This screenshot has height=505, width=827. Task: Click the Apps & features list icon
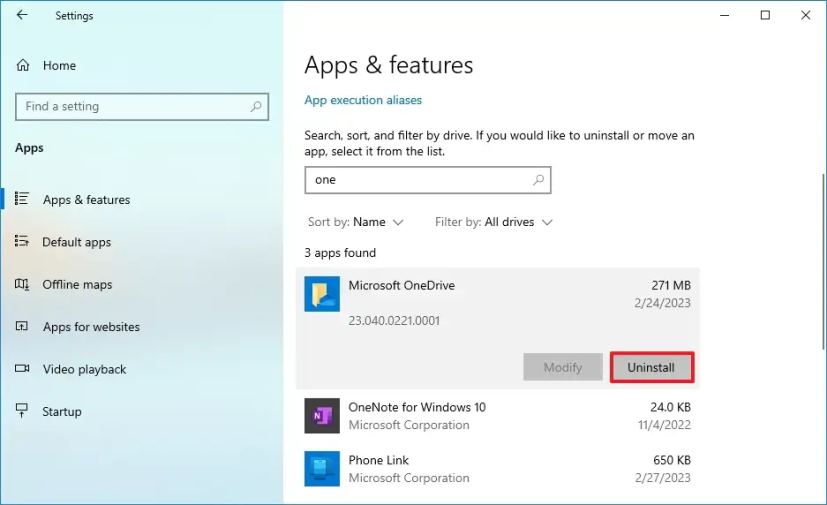[x=22, y=198]
